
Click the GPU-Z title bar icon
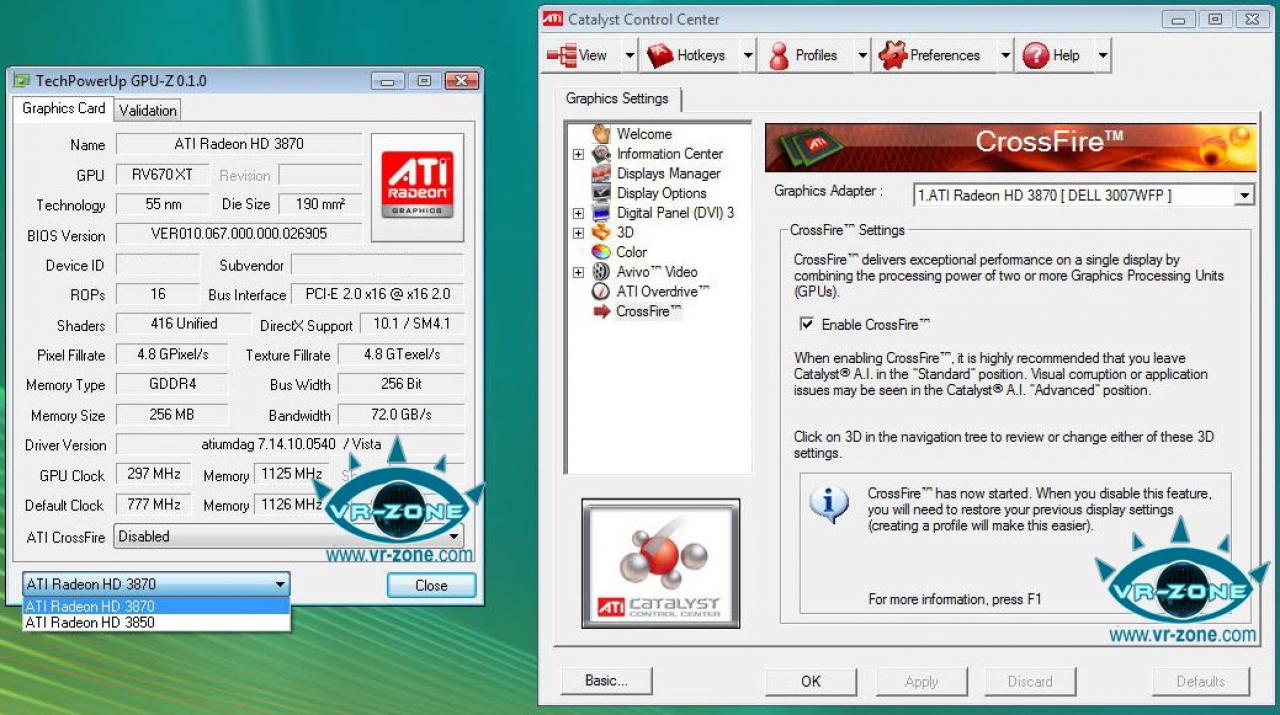tap(21, 81)
